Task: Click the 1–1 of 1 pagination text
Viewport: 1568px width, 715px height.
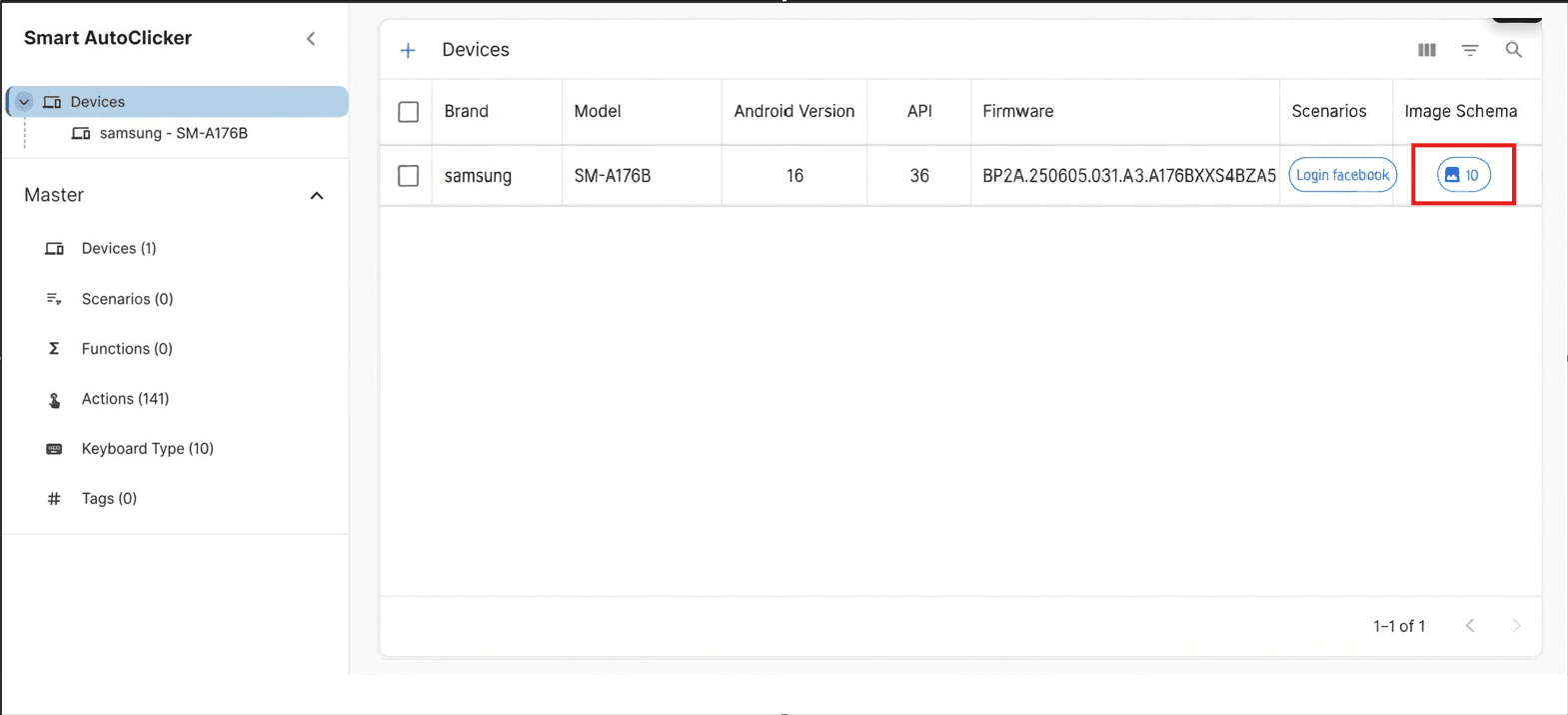Action: 1399,626
